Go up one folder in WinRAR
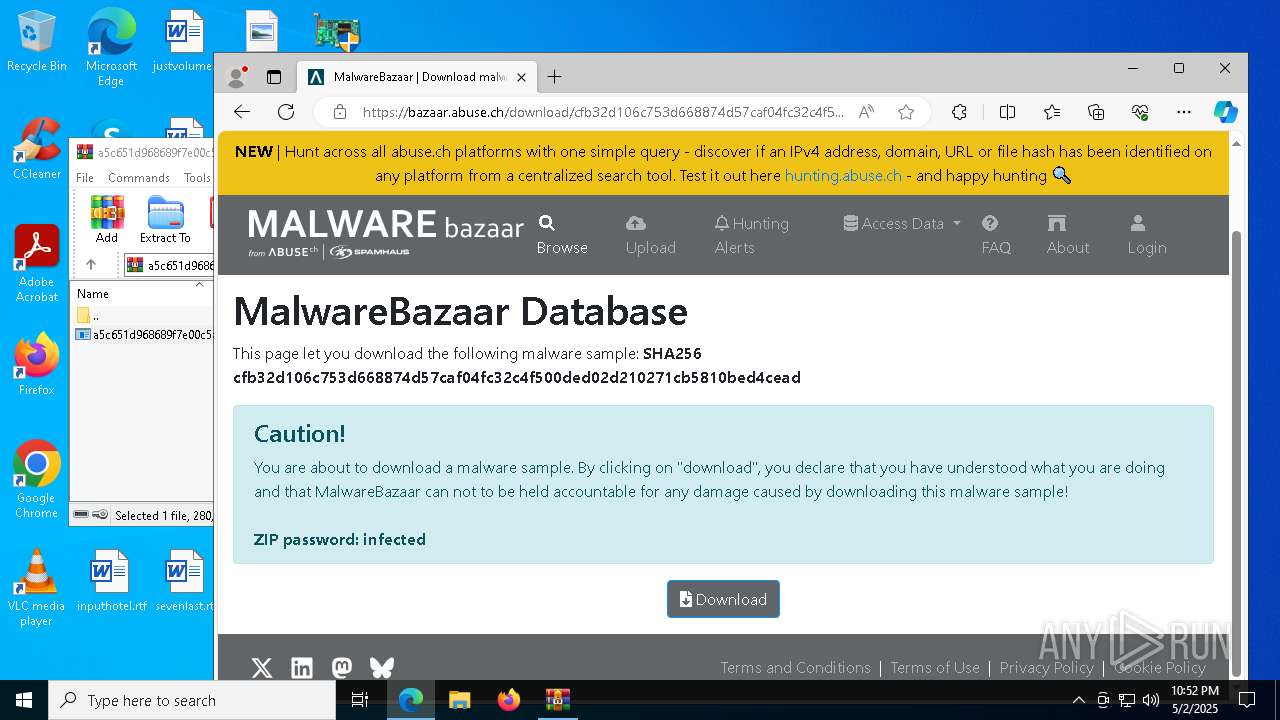 pos(91,265)
